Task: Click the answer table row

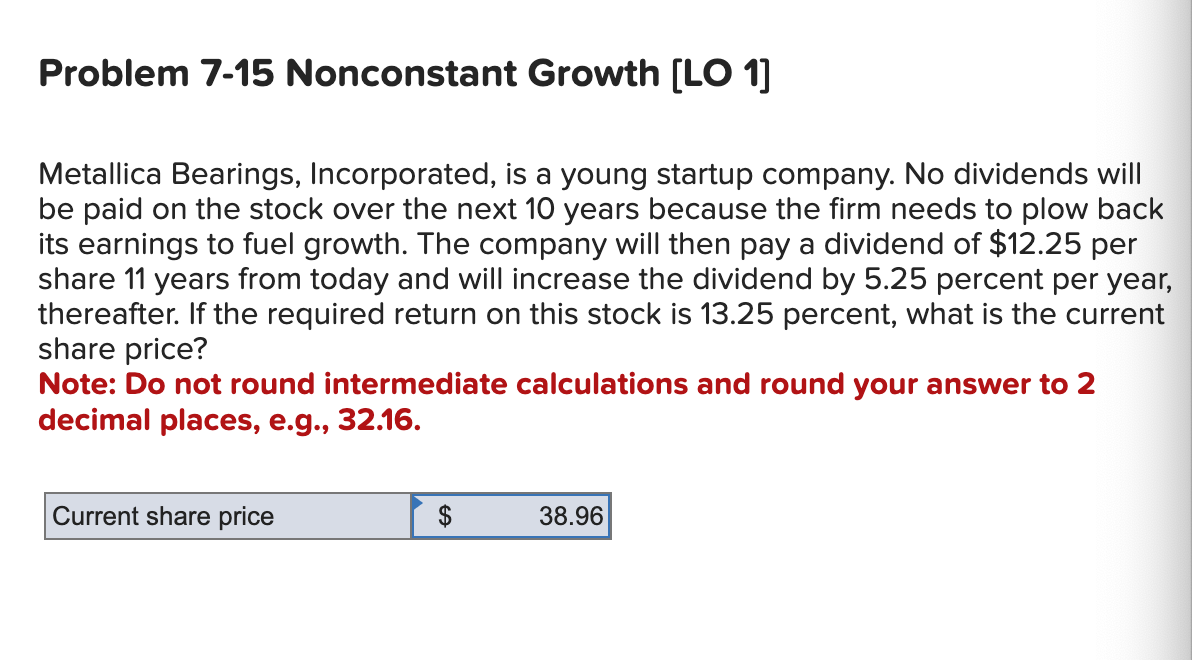Action: tap(325, 517)
